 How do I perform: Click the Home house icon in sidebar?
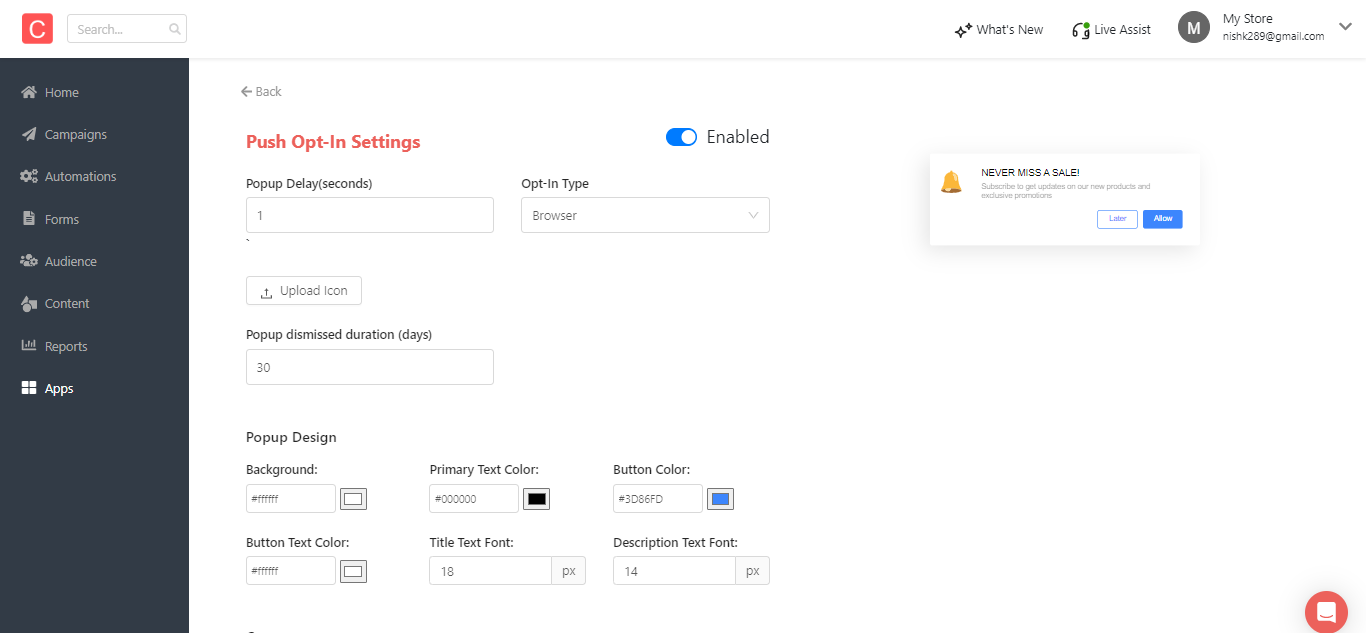point(29,92)
